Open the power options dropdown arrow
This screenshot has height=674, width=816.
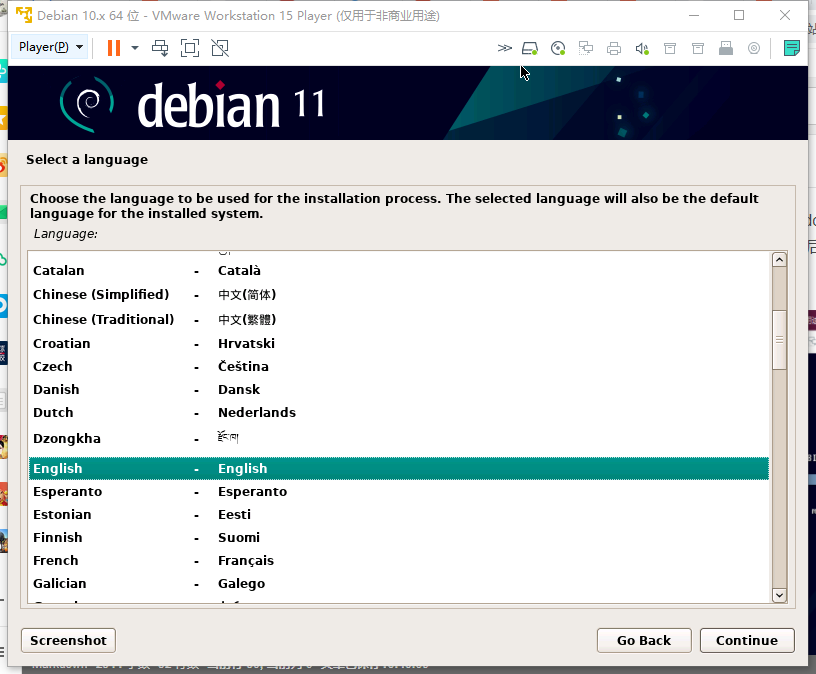[x=135, y=48]
